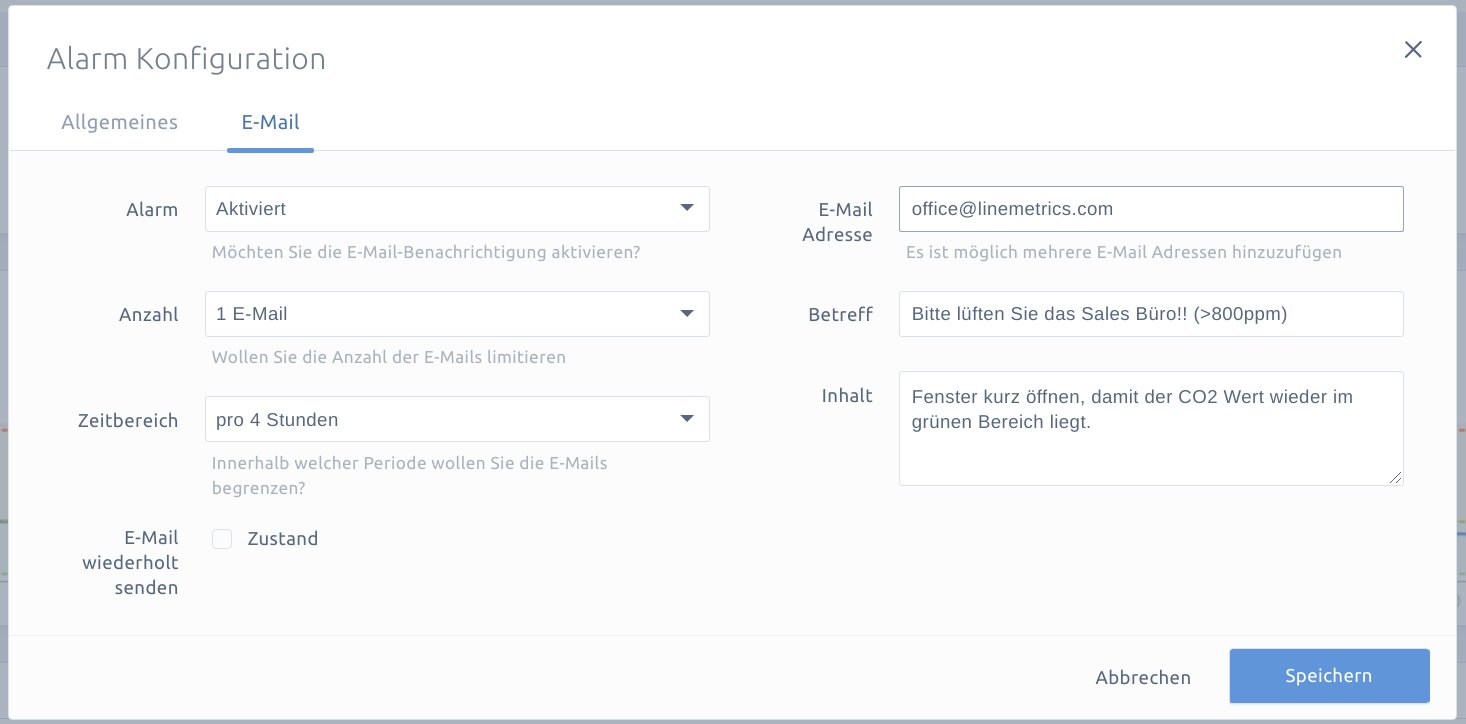Click the 'Alarm' field label
This screenshot has width=1466, height=724.
152,210
